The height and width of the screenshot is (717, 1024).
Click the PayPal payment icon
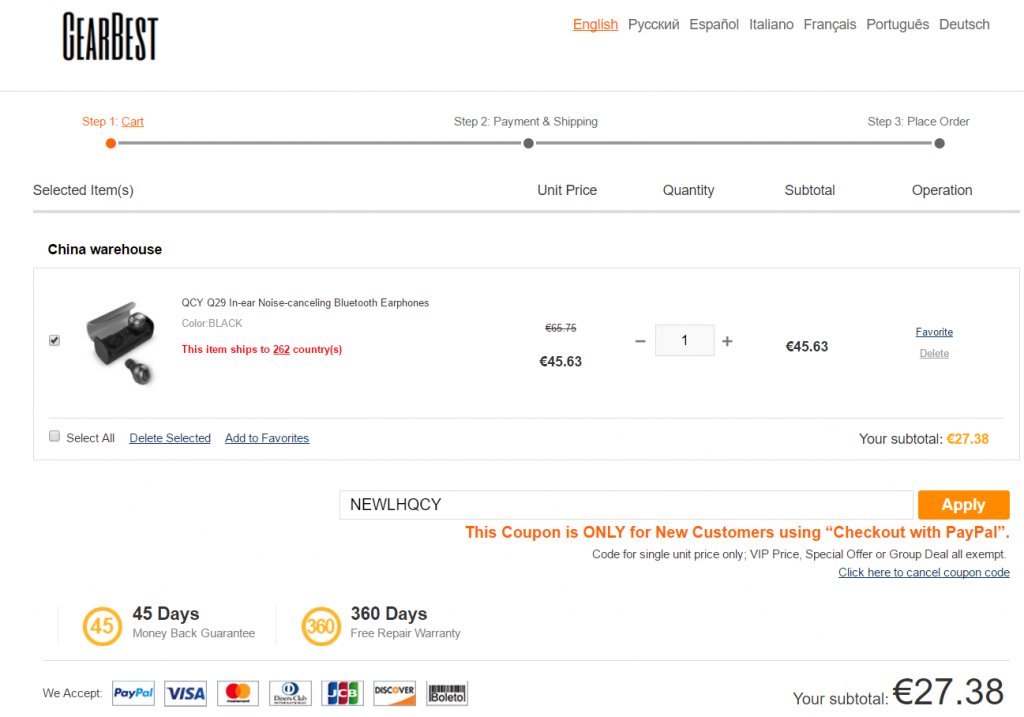pyautogui.click(x=133, y=693)
